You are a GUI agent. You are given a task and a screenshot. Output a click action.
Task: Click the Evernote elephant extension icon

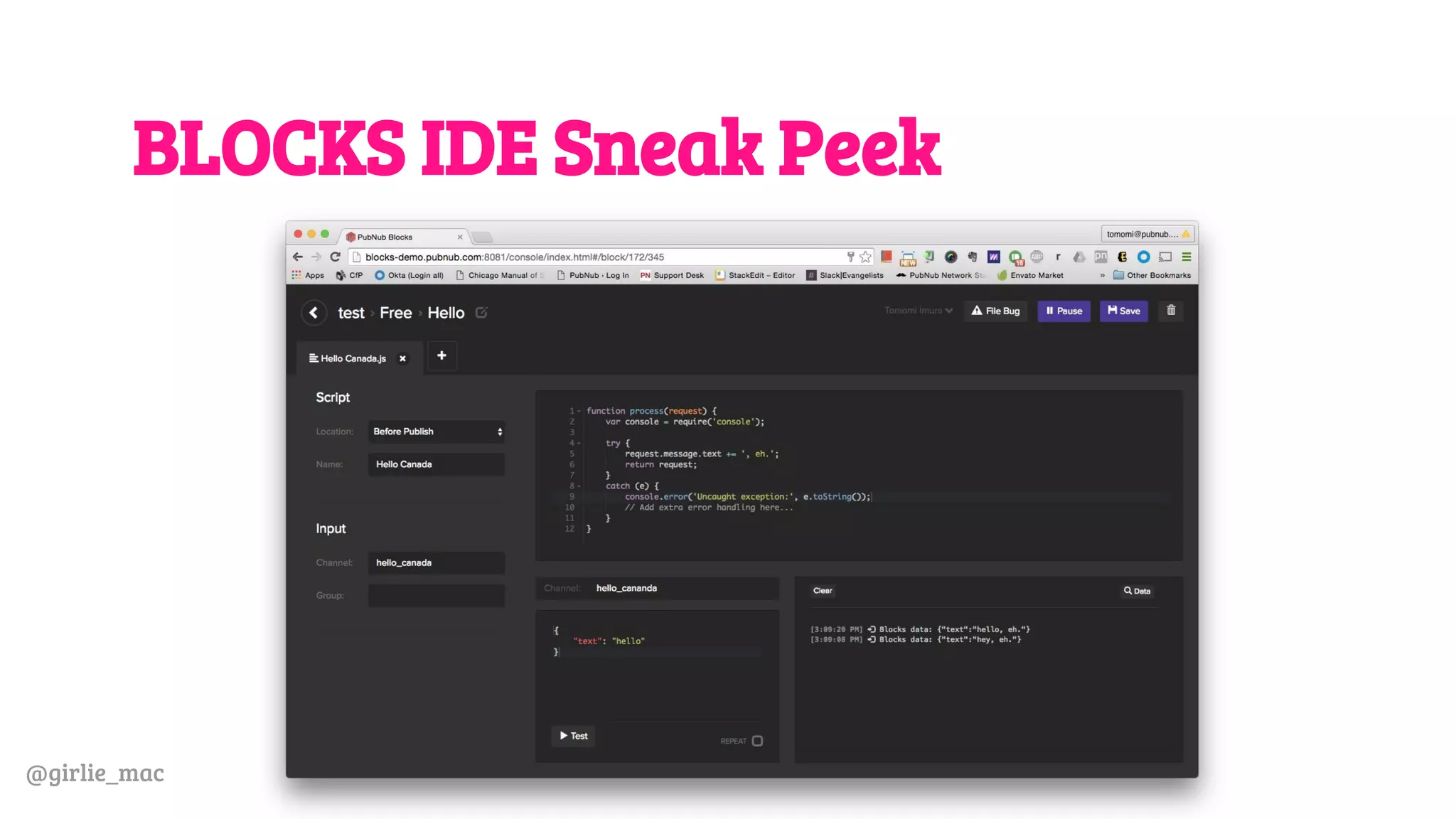tap(973, 257)
